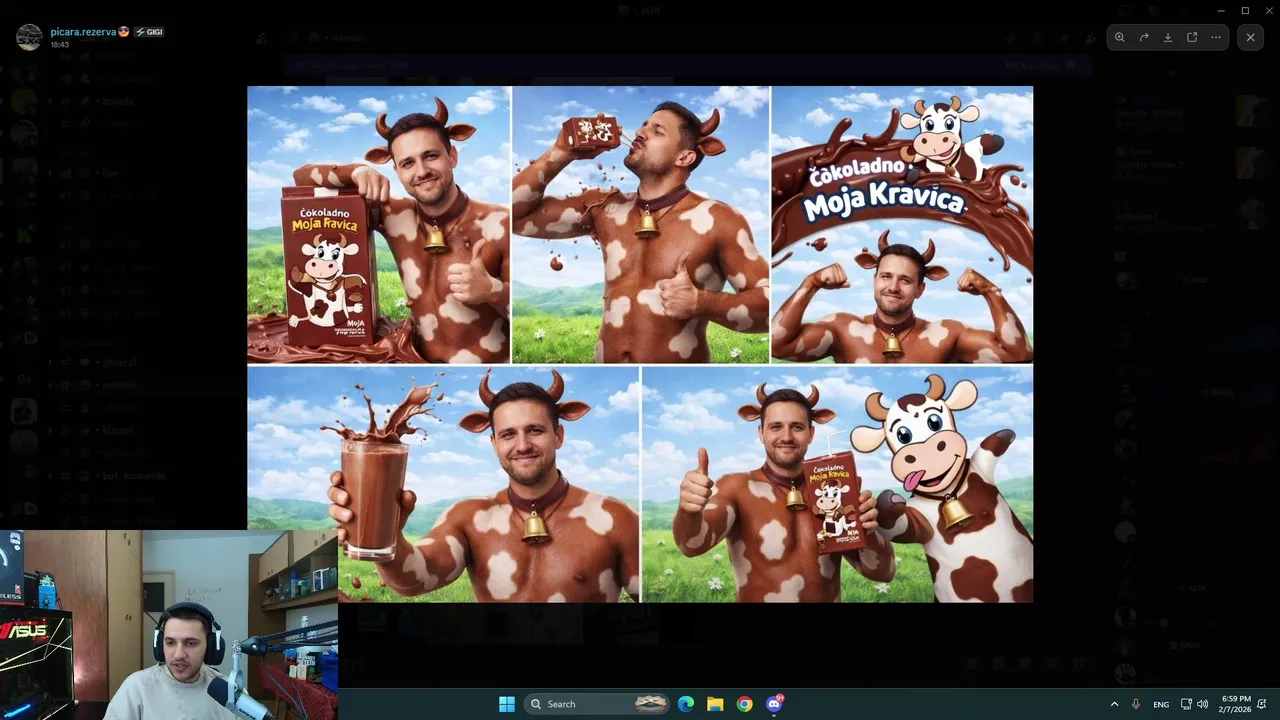Open the image in browser icon

point(1192,37)
